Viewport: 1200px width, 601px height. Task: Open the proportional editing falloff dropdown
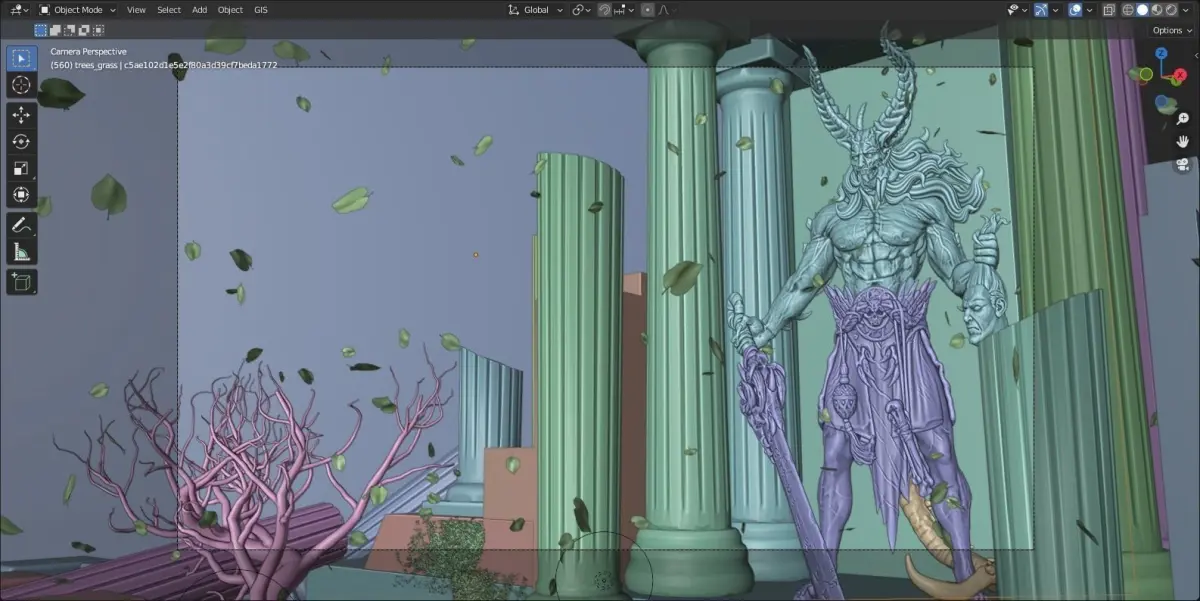click(668, 10)
